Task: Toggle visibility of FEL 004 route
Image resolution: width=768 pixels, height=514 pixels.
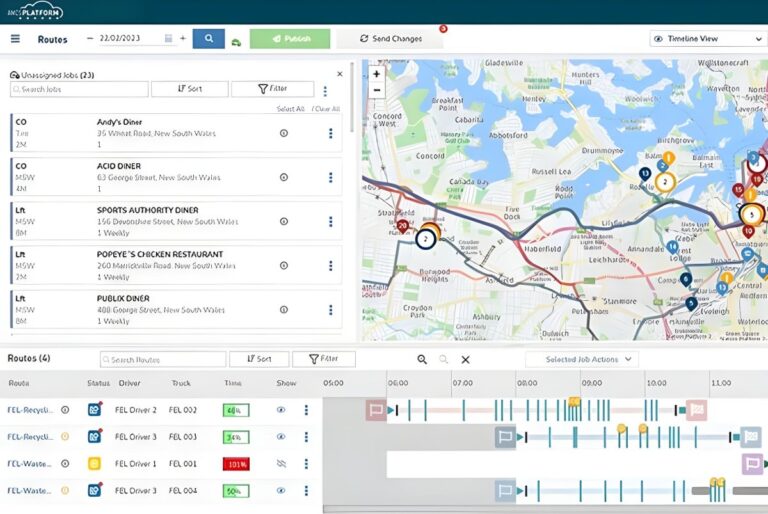Action: point(281,490)
